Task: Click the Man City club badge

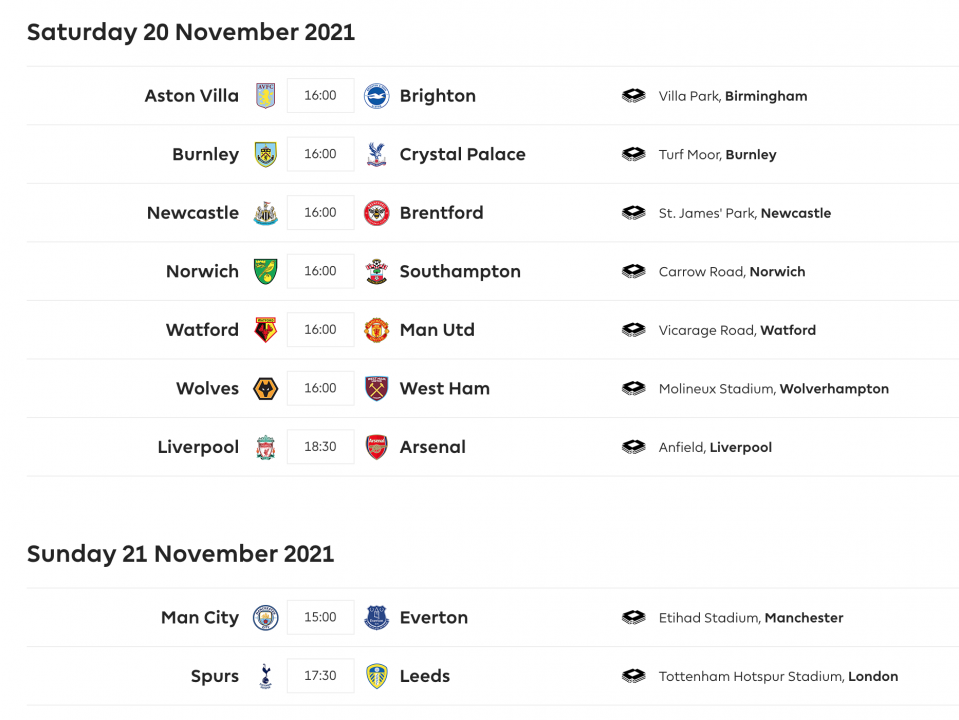Action: (x=265, y=617)
